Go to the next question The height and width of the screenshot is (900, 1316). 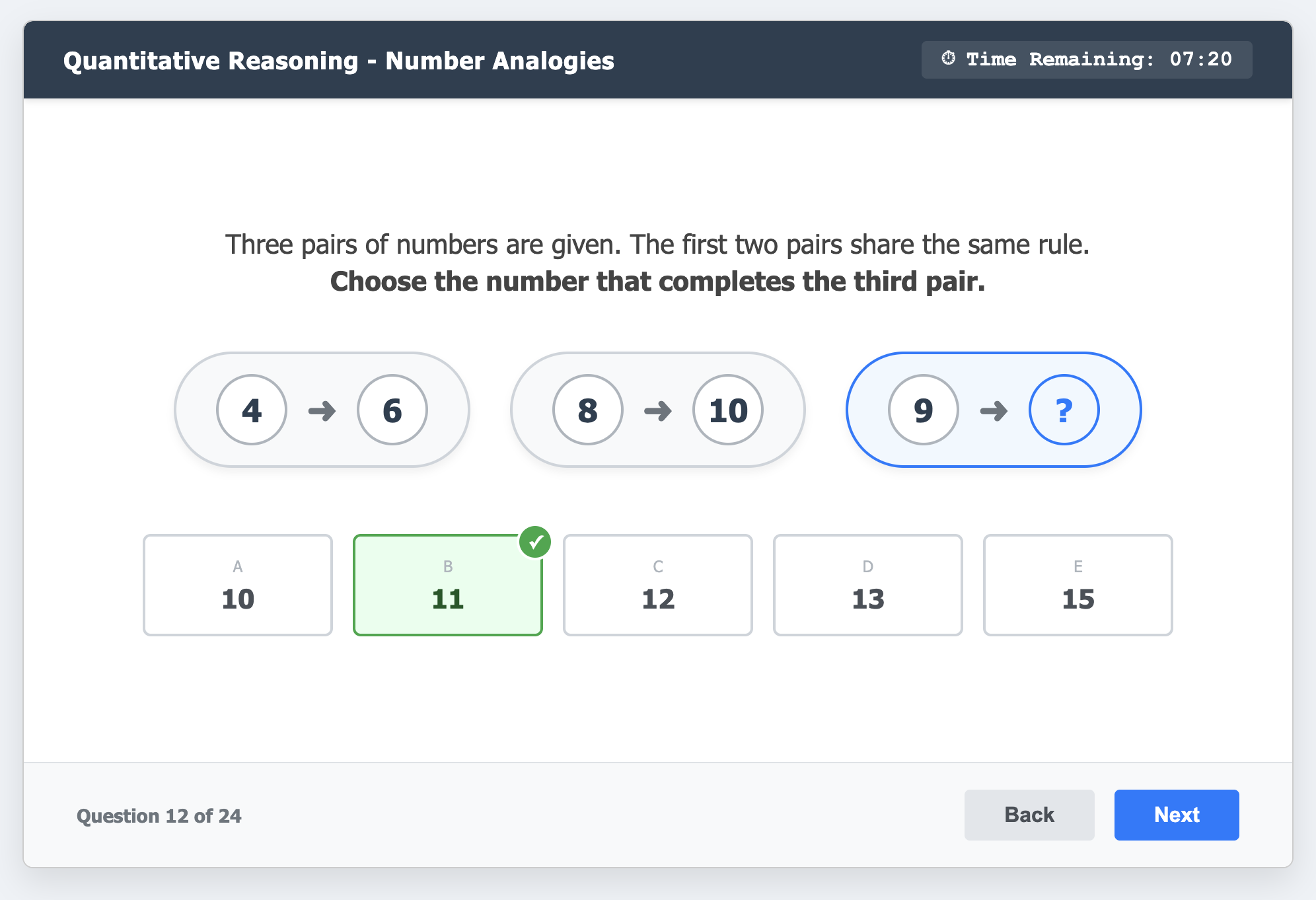click(x=1177, y=815)
